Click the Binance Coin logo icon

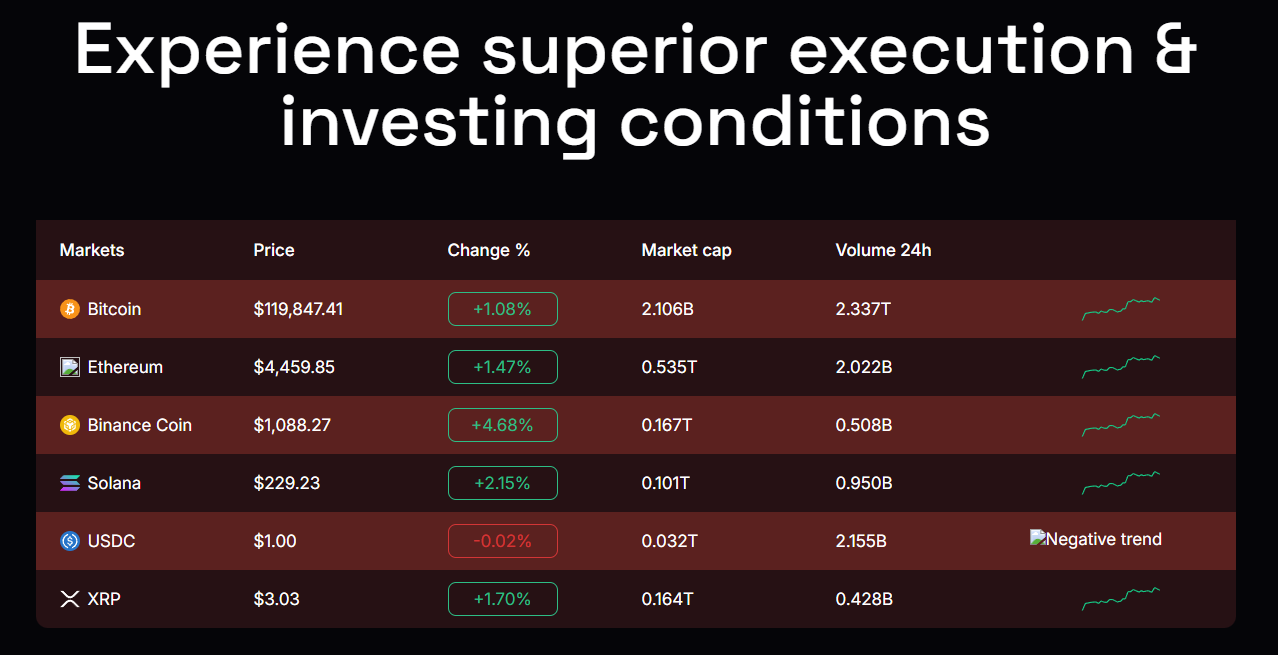click(69, 425)
